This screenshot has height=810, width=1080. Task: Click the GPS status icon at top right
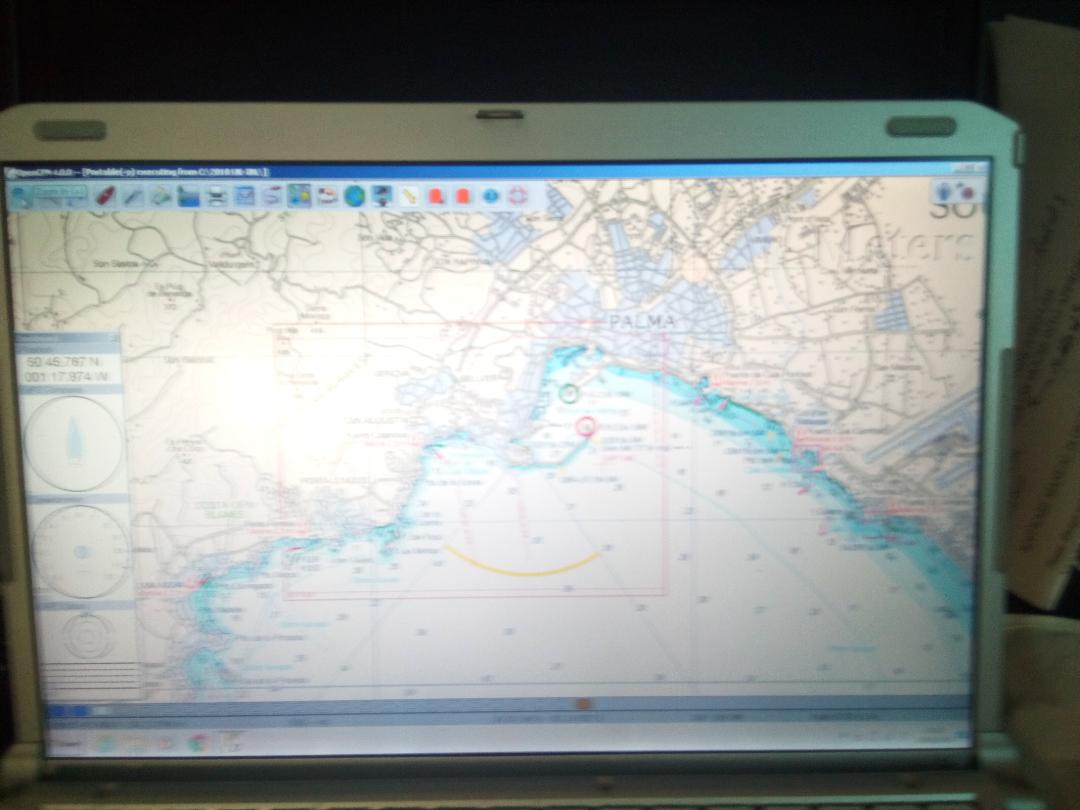957,191
